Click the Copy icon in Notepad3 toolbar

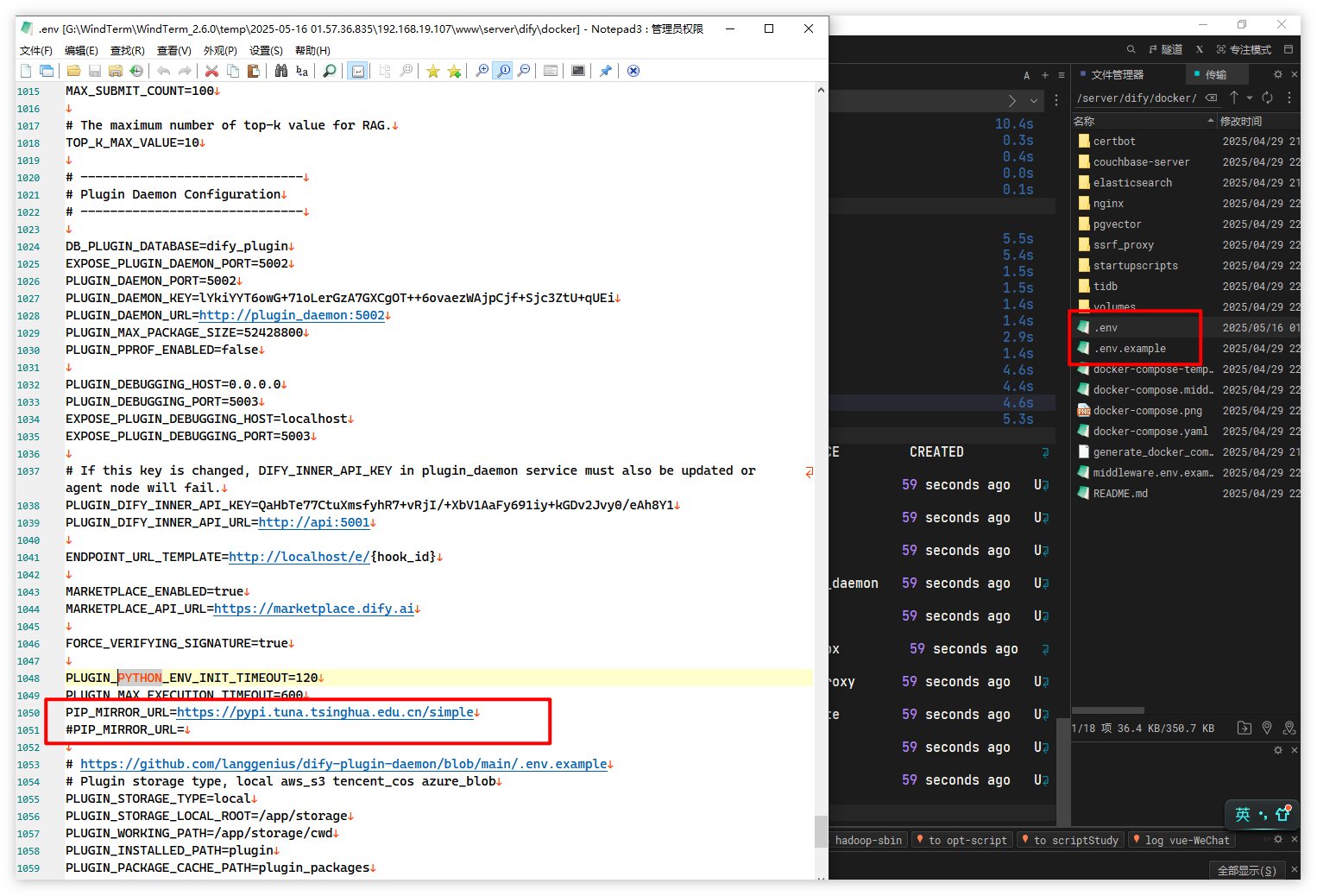click(x=233, y=71)
